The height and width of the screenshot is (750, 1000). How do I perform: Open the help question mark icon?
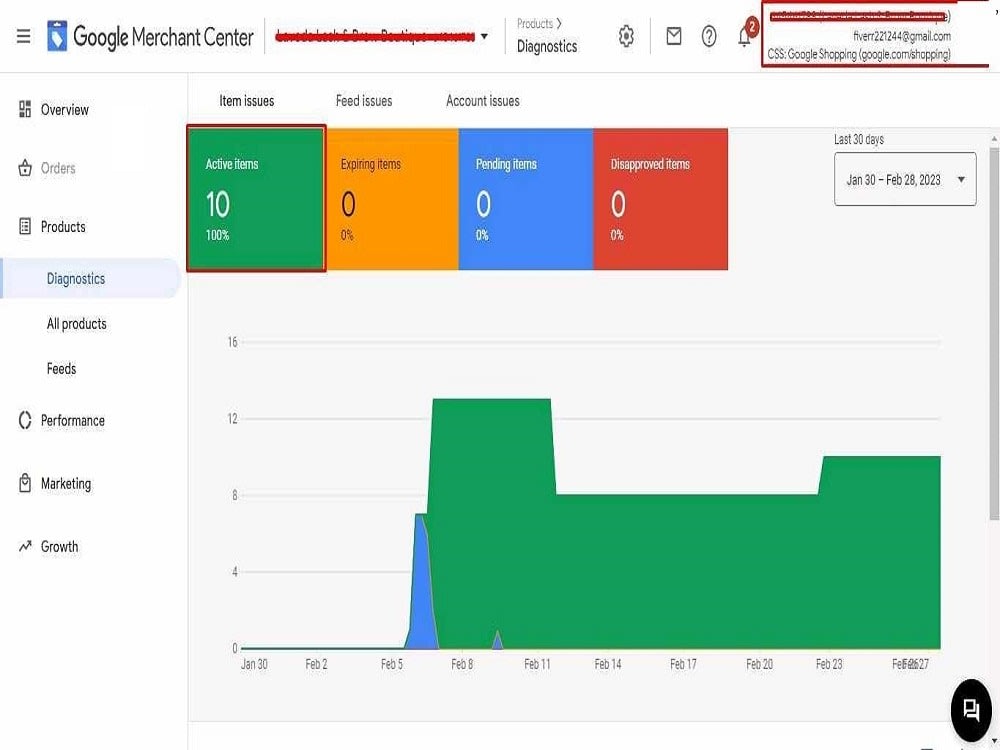(709, 36)
